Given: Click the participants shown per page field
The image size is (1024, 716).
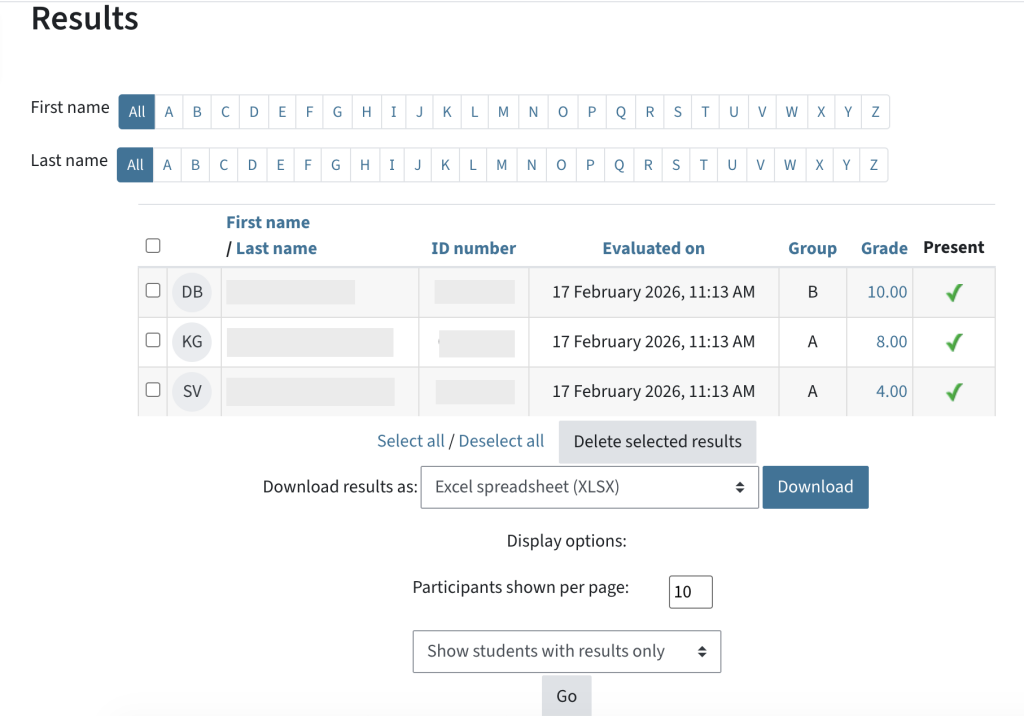Looking at the screenshot, I should point(690,591).
